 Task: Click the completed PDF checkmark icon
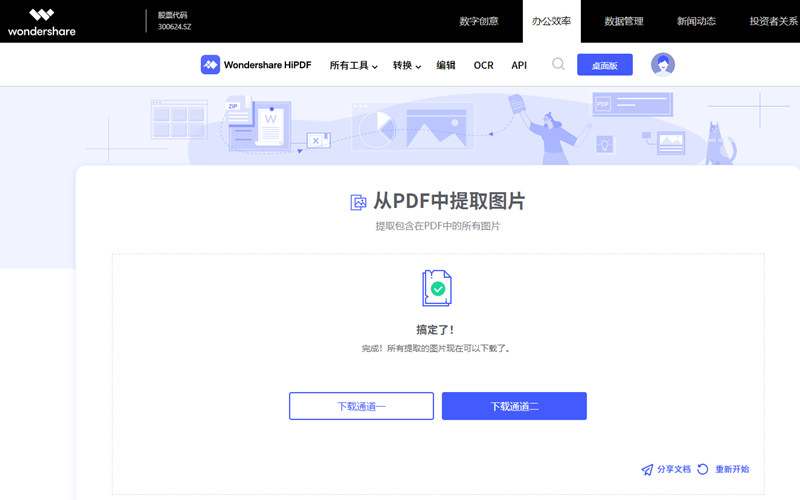click(437, 288)
